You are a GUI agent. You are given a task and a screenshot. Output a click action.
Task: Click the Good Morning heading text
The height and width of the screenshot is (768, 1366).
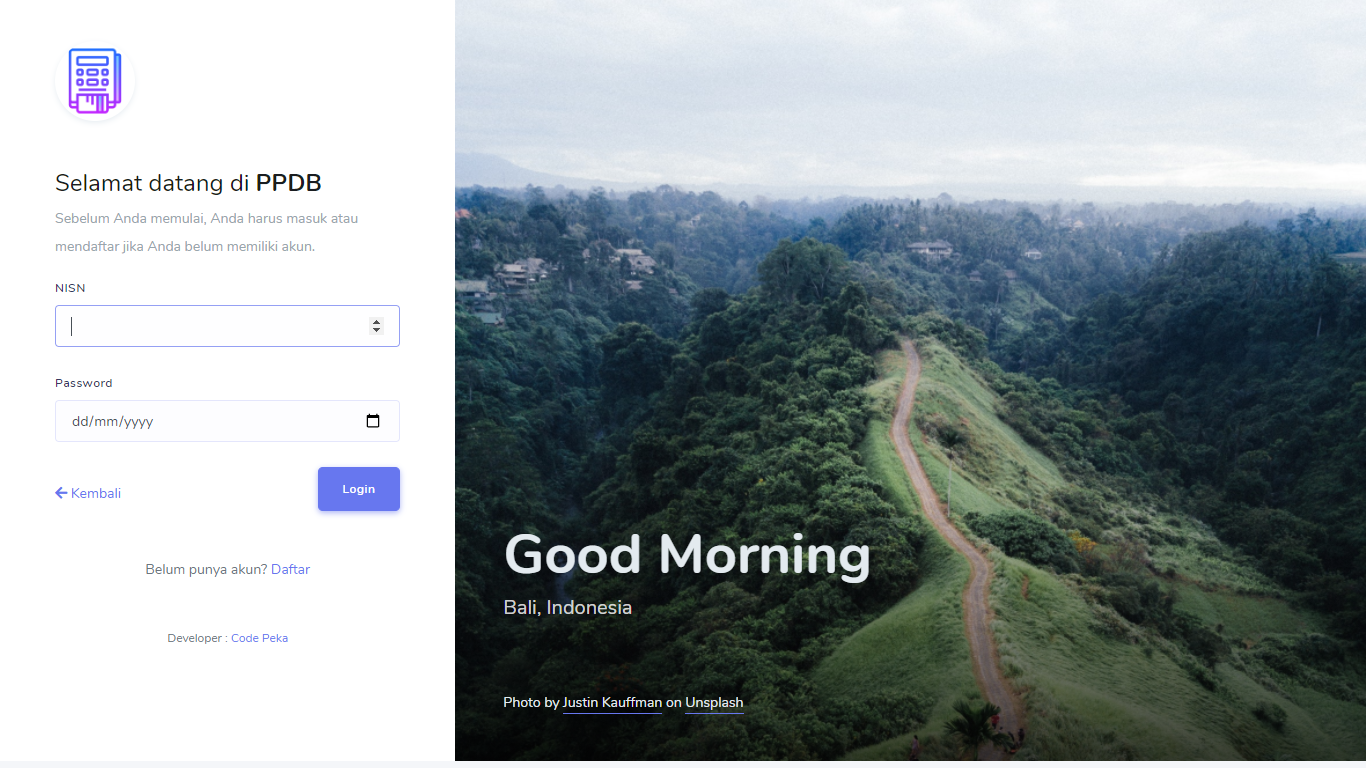[x=687, y=554]
